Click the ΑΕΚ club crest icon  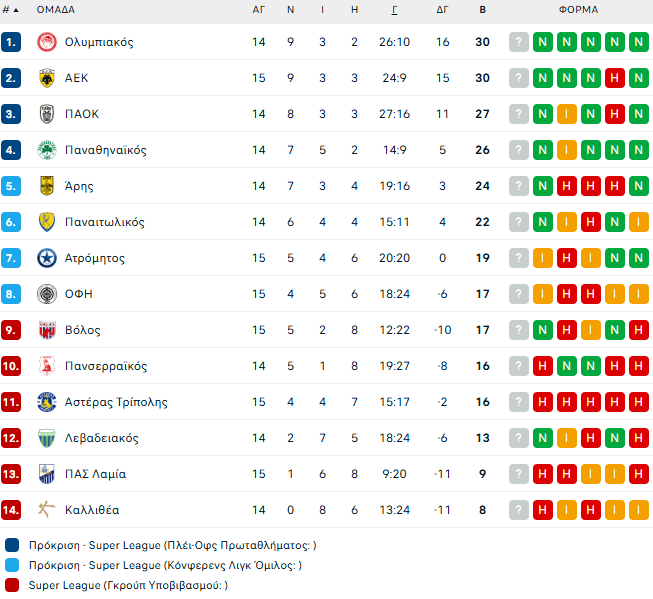pyautogui.click(x=46, y=78)
